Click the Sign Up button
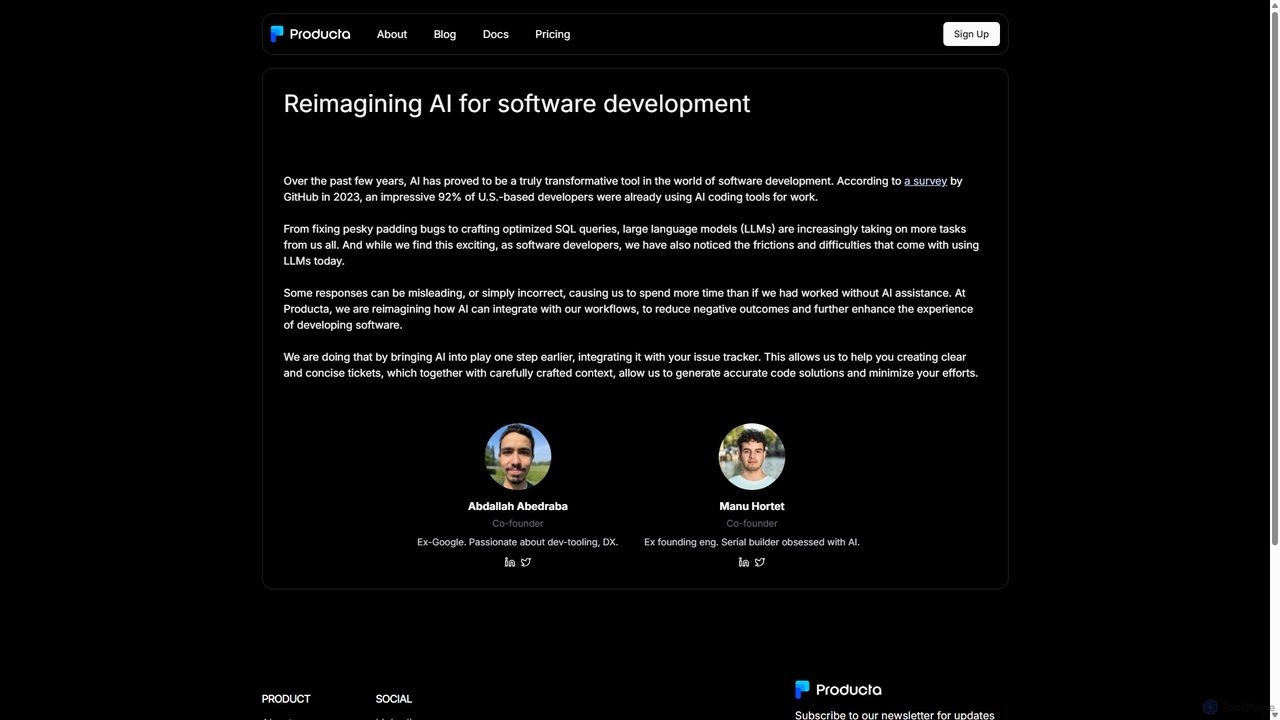 click(971, 34)
